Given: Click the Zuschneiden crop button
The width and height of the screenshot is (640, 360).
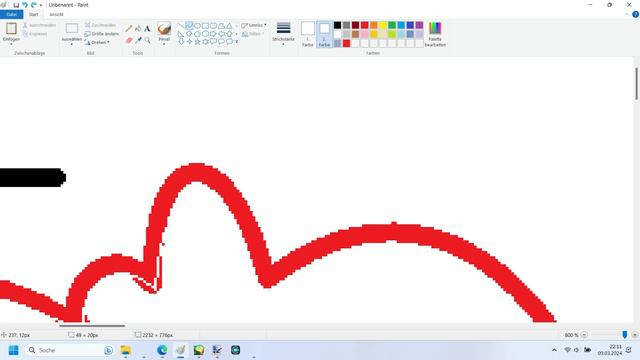Looking at the screenshot, I should [x=100, y=25].
